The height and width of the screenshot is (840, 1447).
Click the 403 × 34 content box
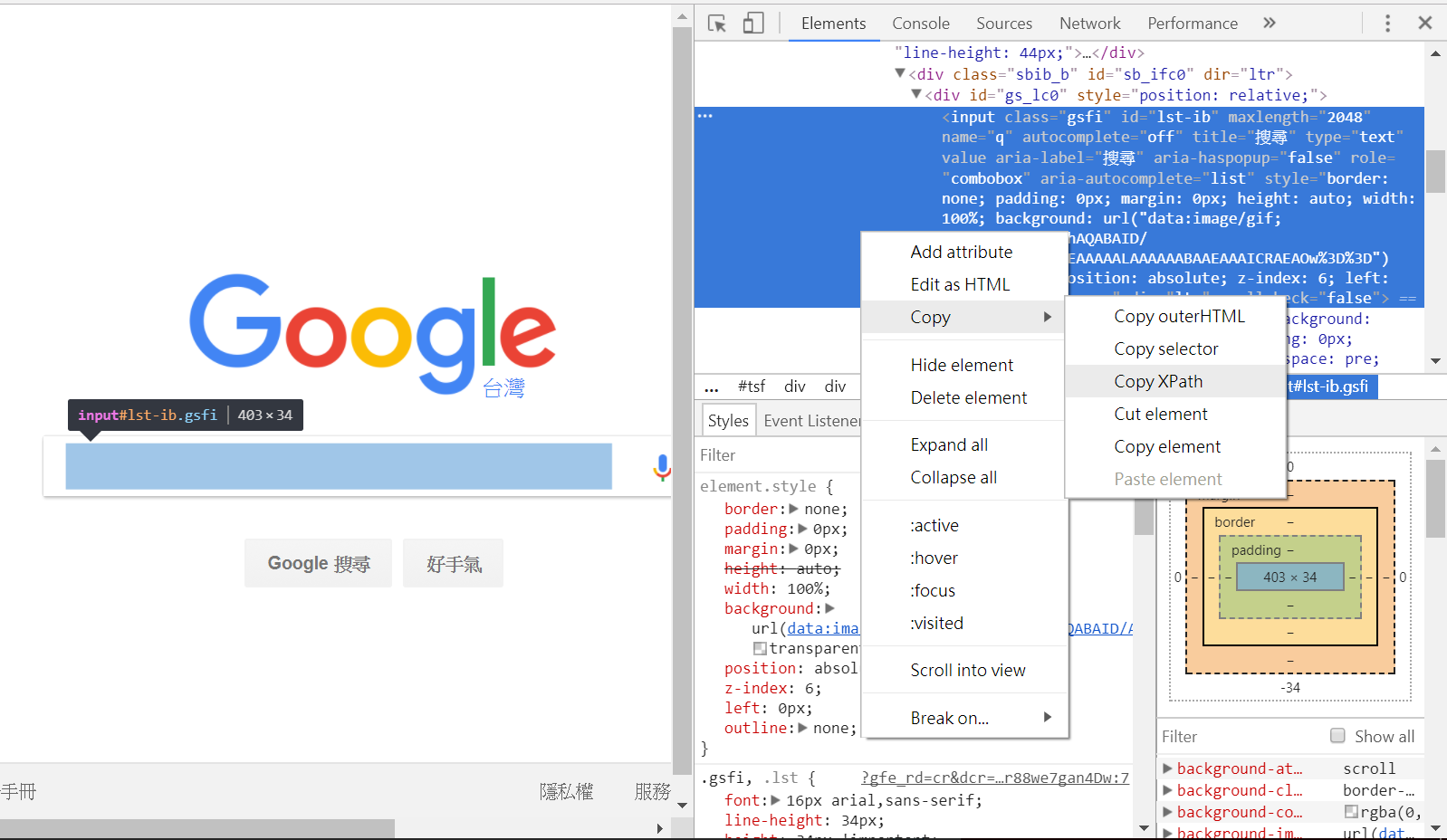tap(1290, 577)
